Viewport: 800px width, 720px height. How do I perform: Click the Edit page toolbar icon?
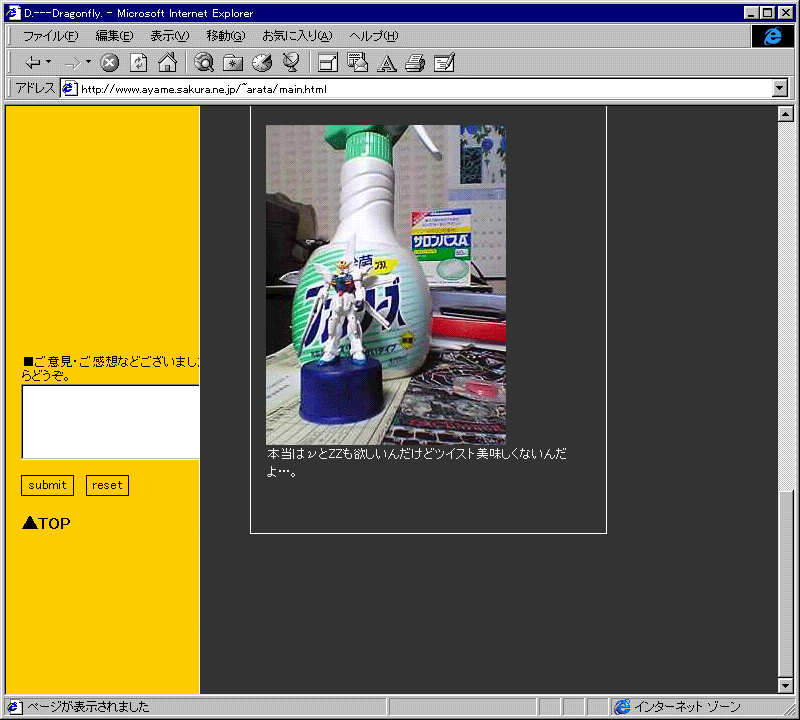[x=444, y=63]
